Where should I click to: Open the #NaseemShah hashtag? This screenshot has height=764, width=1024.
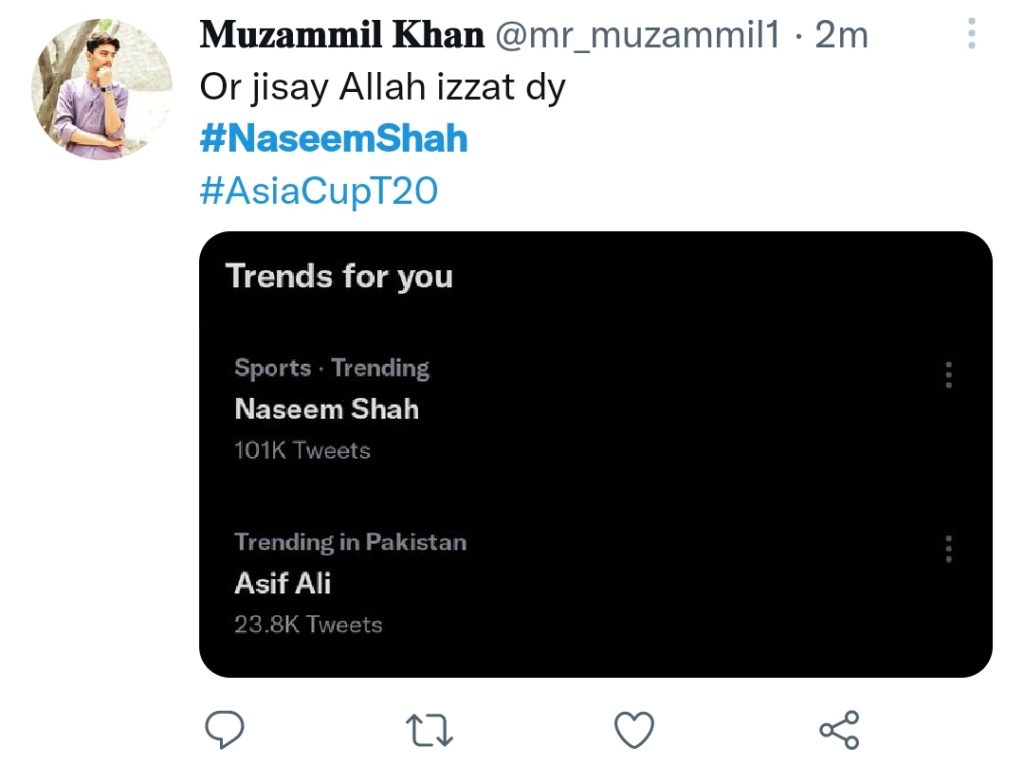[x=334, y=138]
